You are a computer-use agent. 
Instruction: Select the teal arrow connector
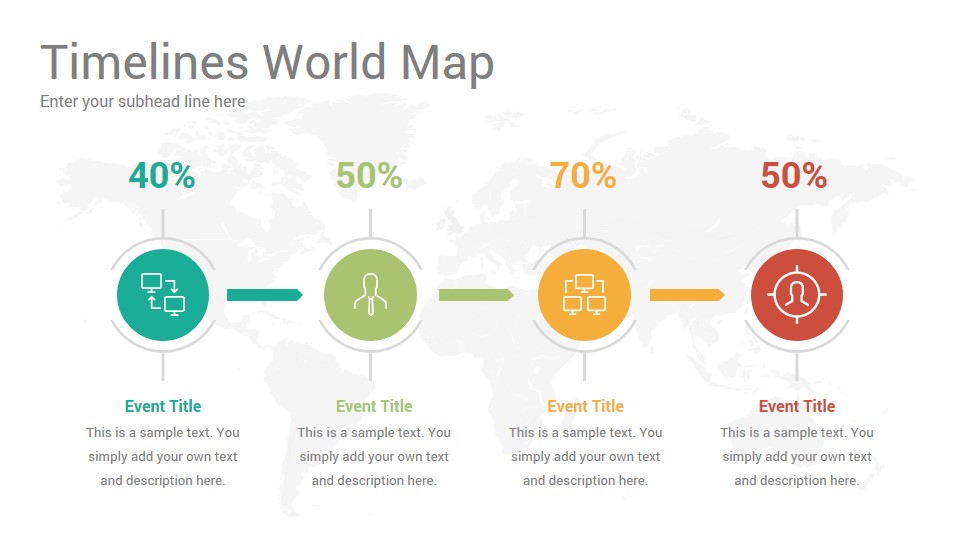point(264,295)
